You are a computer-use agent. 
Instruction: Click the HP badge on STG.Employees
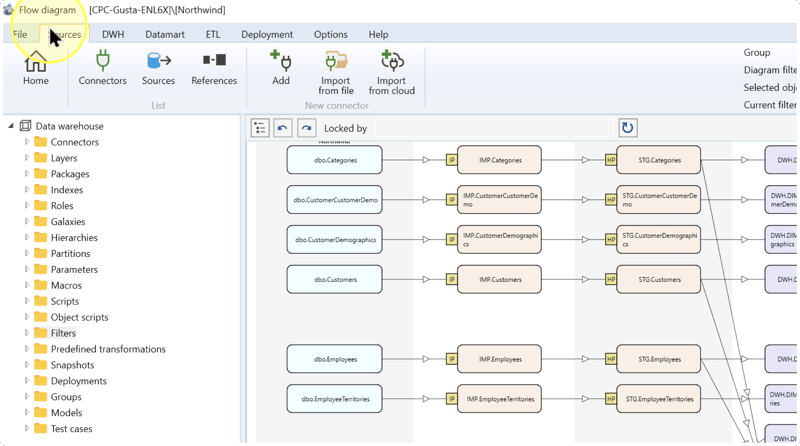611,359
